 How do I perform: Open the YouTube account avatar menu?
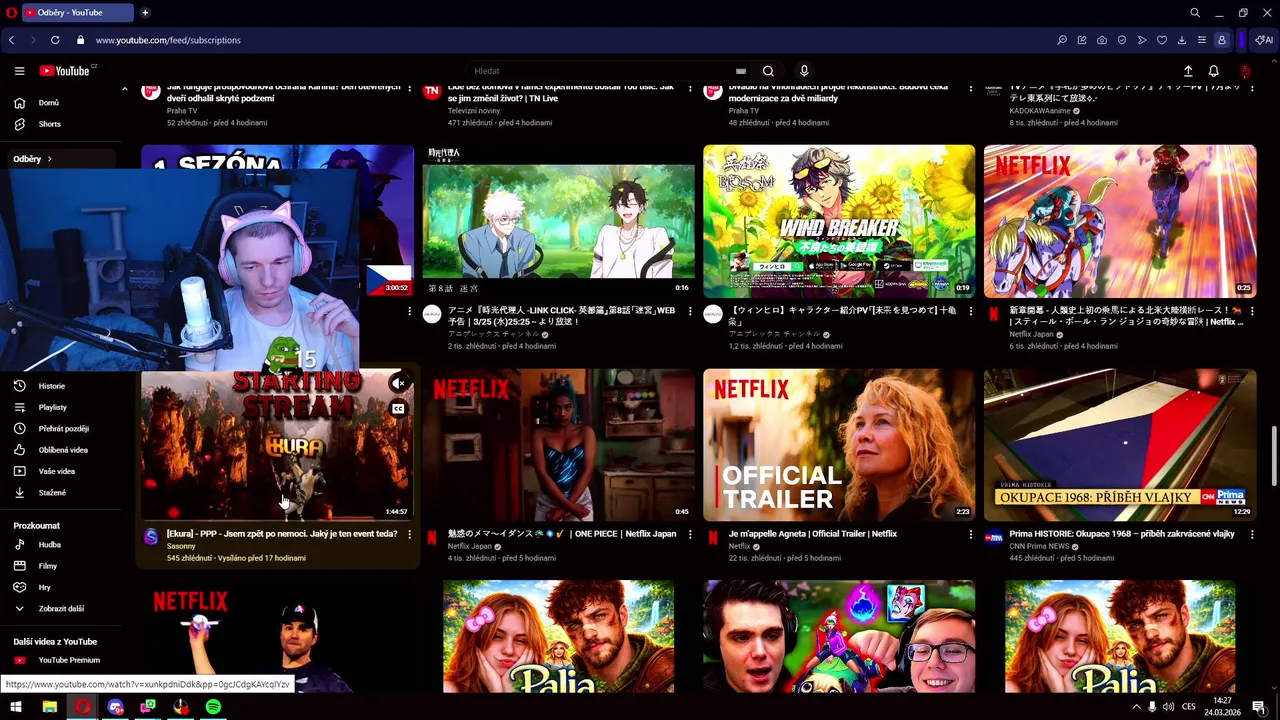click(x=1245, y=71)
